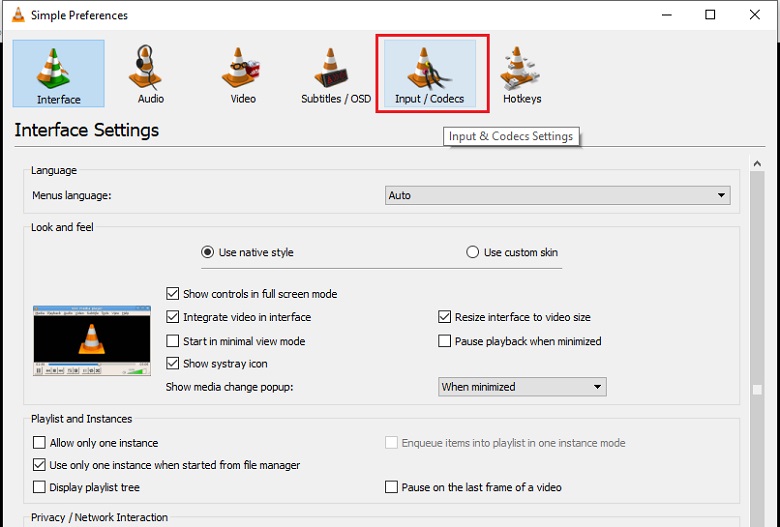Screen dimensions: 780x527
Task: Open the Audio preferences category
Action: coord(151,74)
